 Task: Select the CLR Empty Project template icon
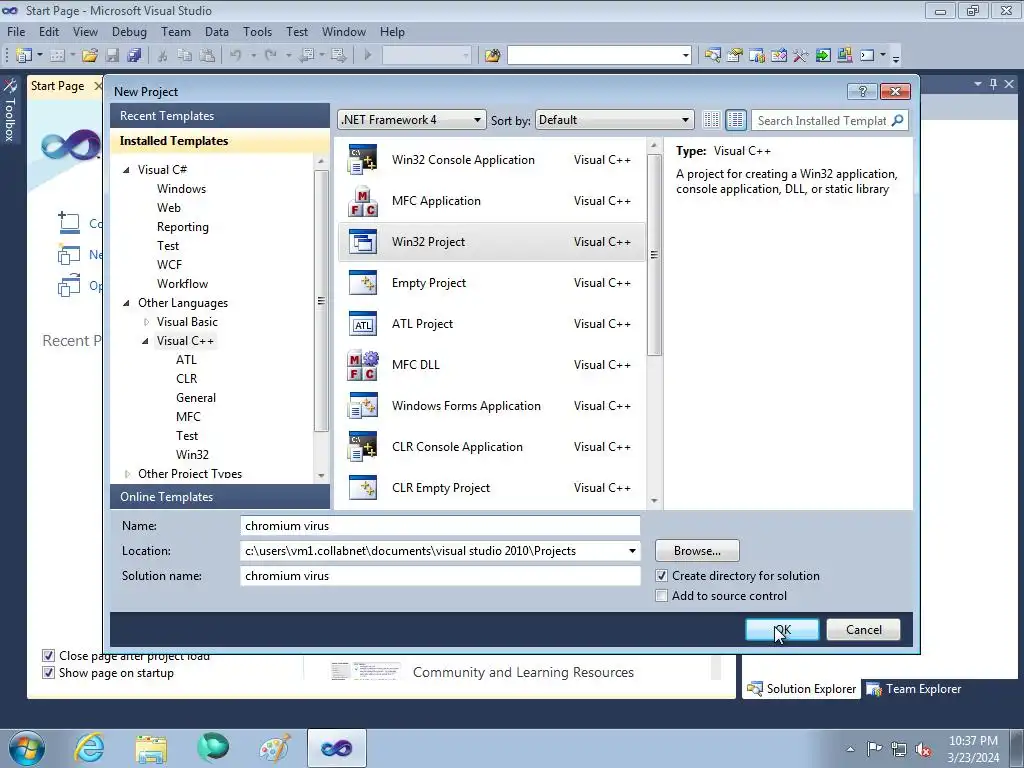point(362,488)
